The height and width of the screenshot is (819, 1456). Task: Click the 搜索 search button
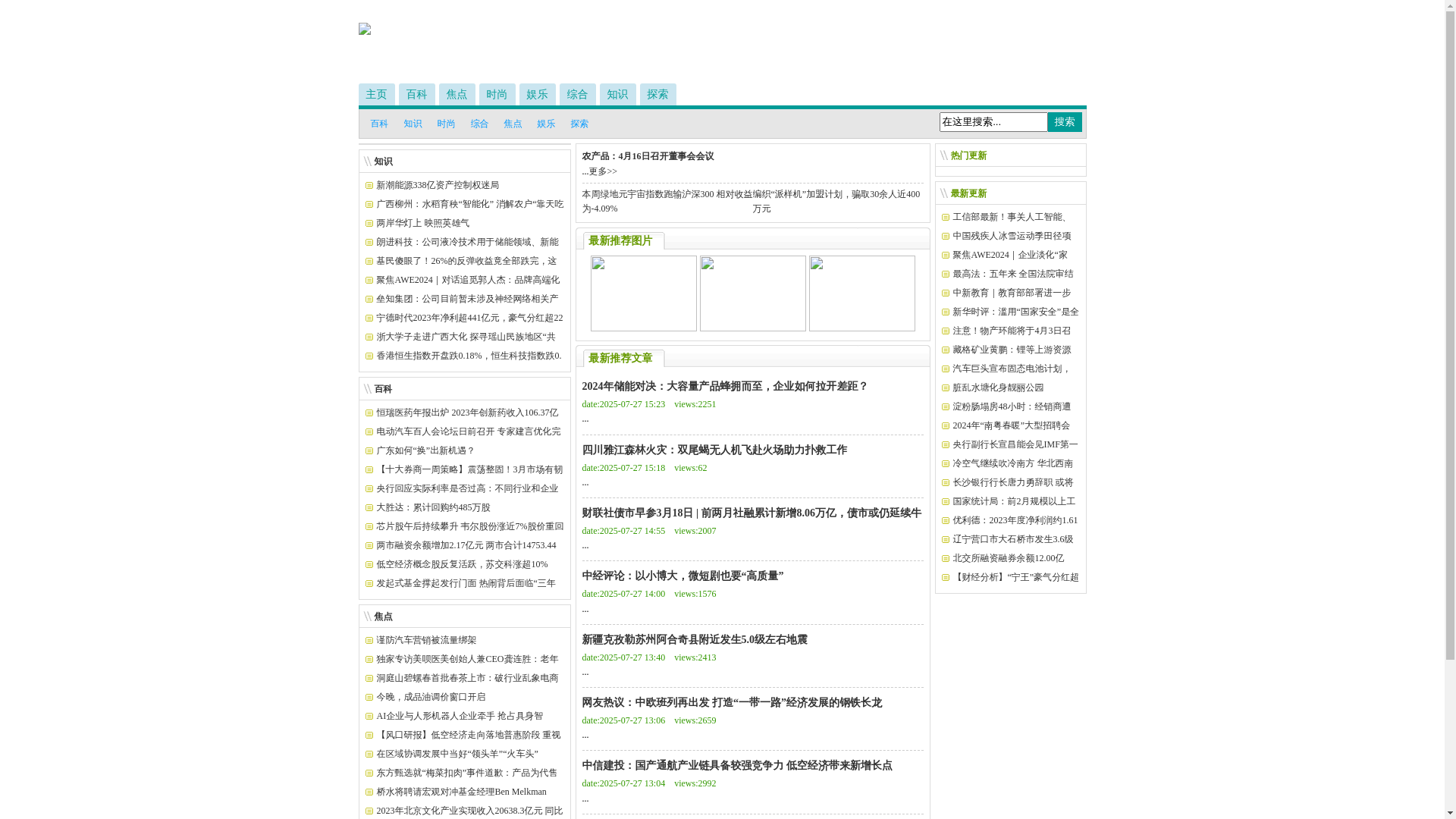pos(1065,122)
